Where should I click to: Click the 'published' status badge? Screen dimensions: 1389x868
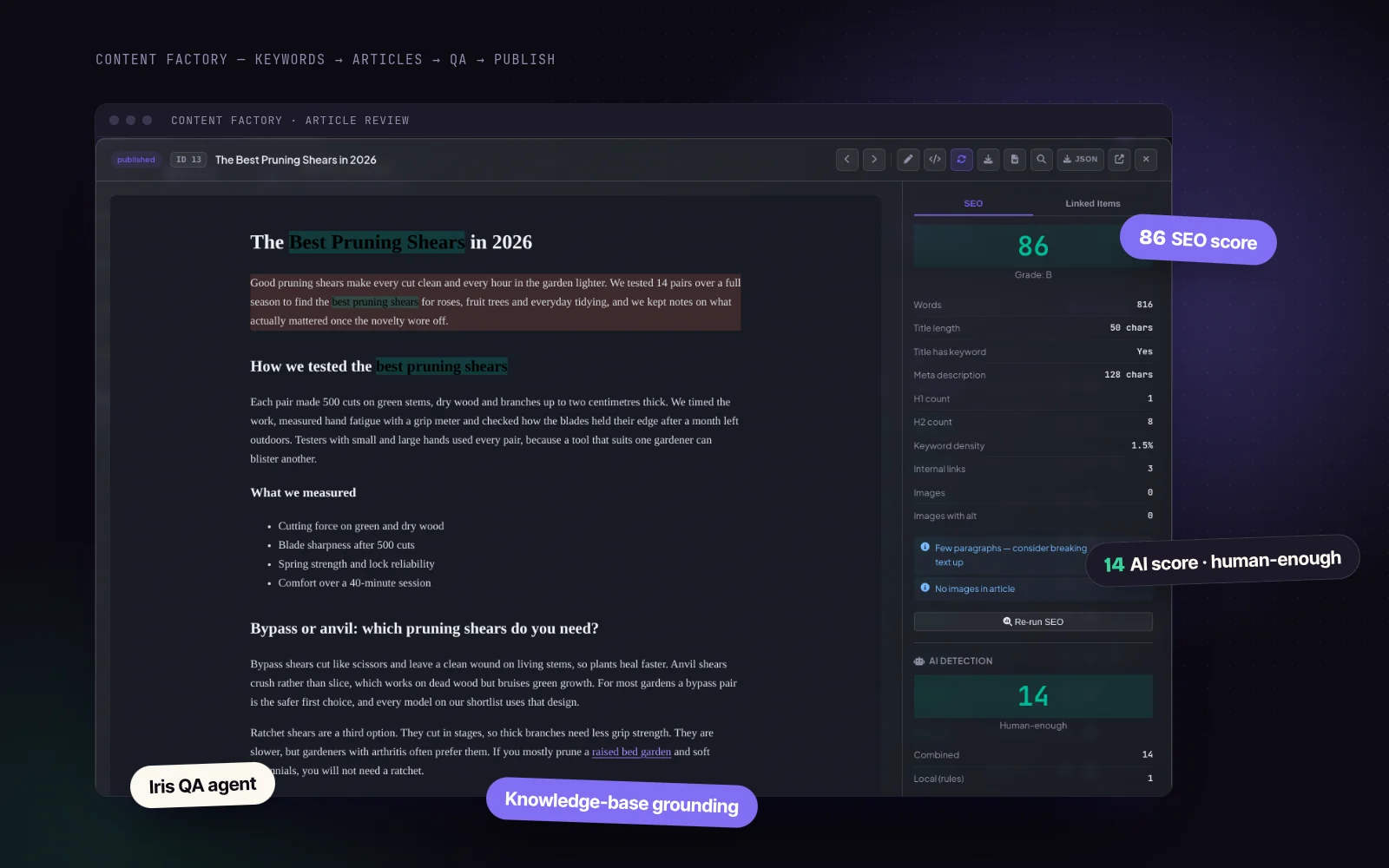(136, 160)
